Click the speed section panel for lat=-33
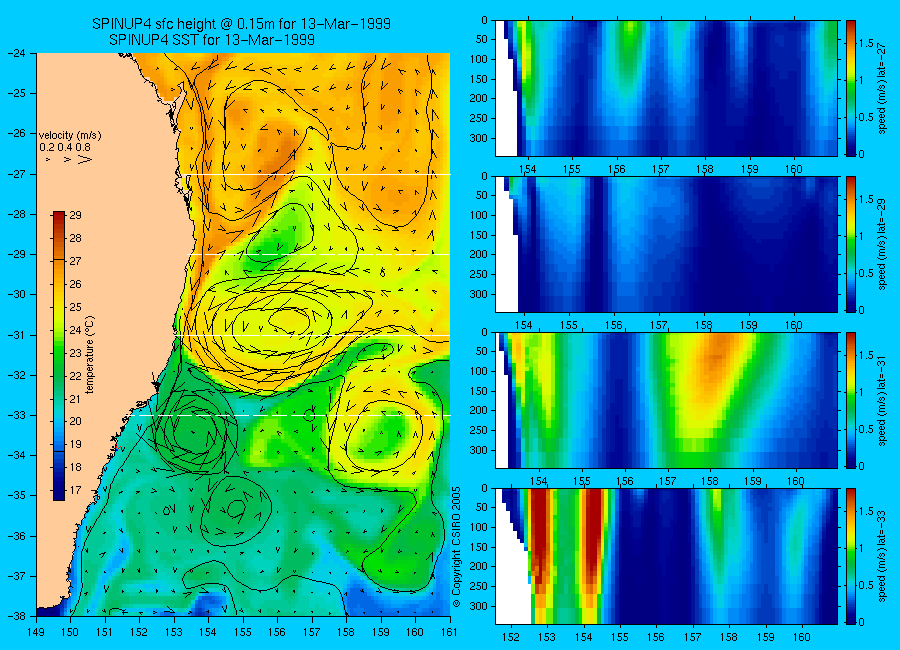 coord(666,556)
